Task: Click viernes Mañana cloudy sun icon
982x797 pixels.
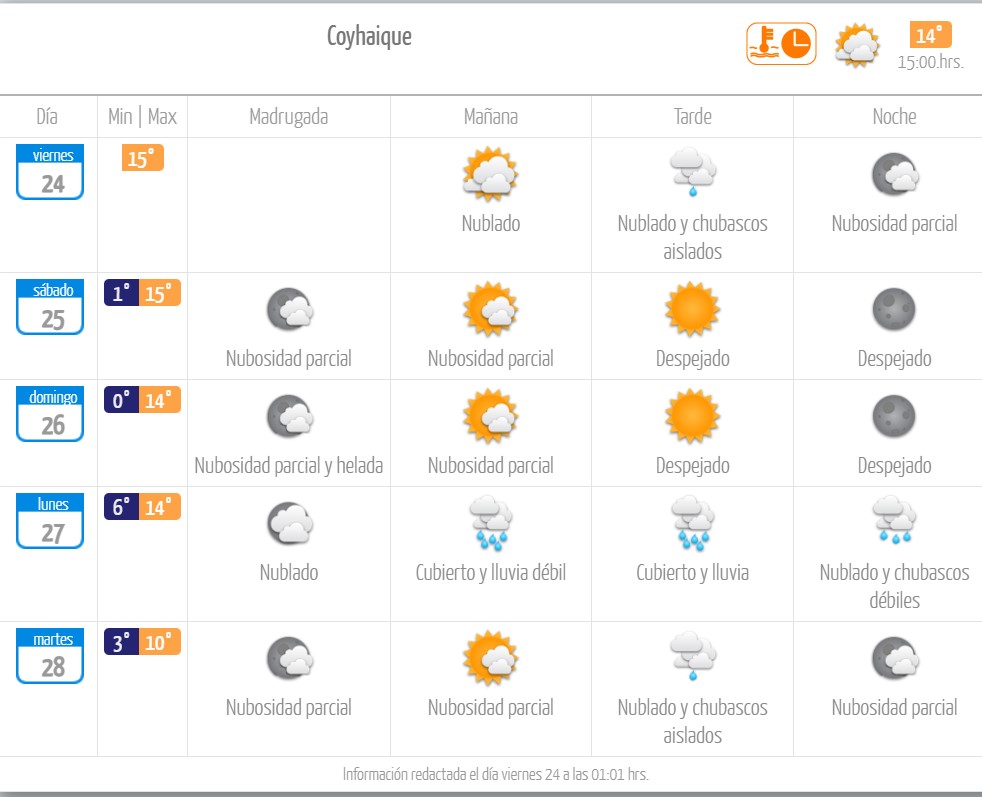Action: pos(490,174)
